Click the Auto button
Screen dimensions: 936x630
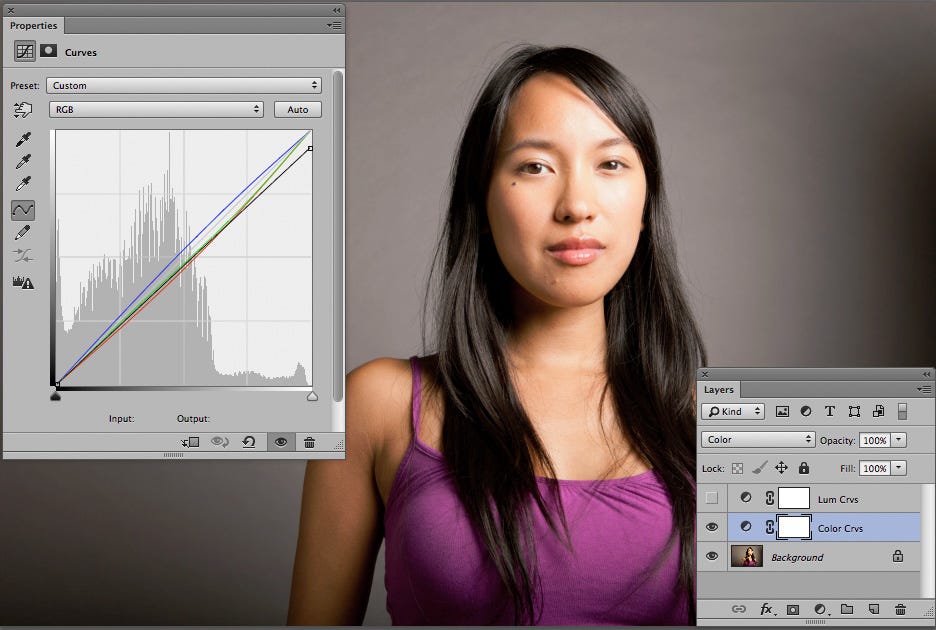[298, 109]
